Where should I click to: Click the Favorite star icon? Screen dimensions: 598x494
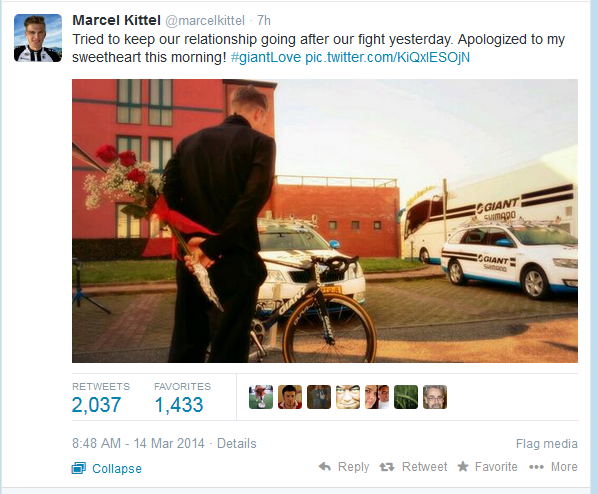tap(463, 466)
